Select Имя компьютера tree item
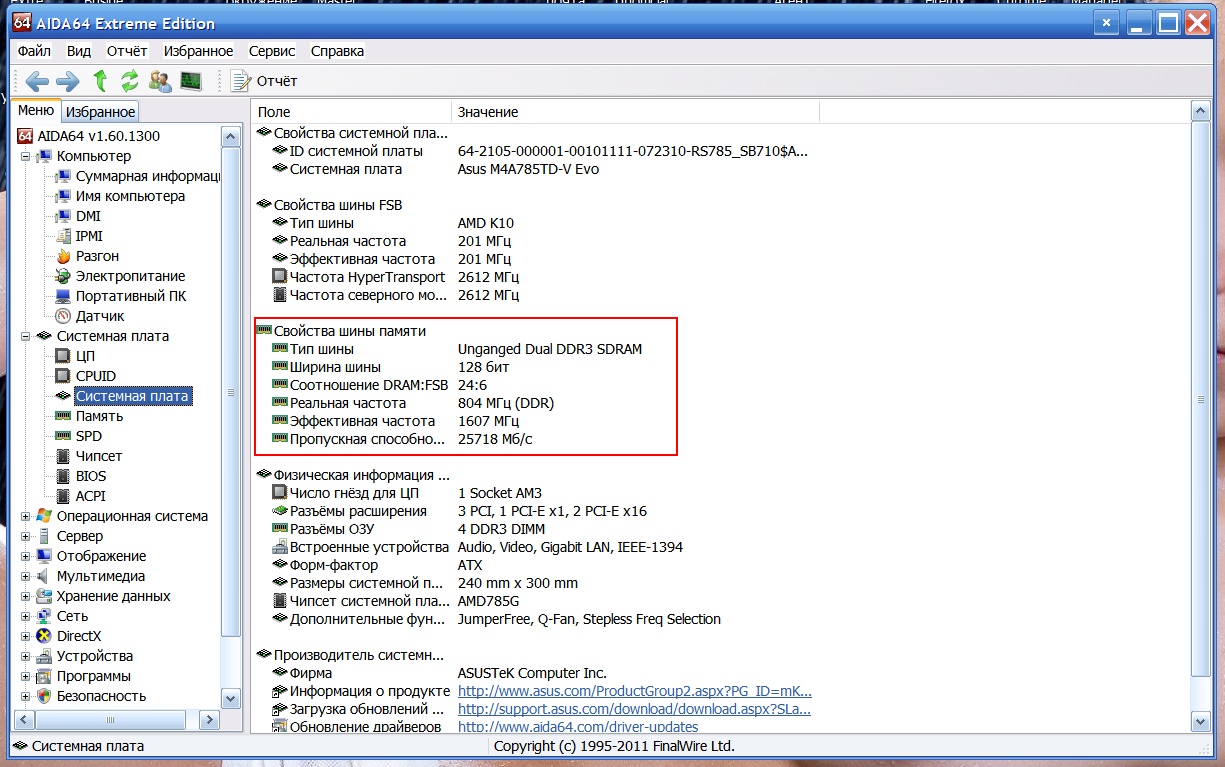1225x767 pixels. [130, 196]
